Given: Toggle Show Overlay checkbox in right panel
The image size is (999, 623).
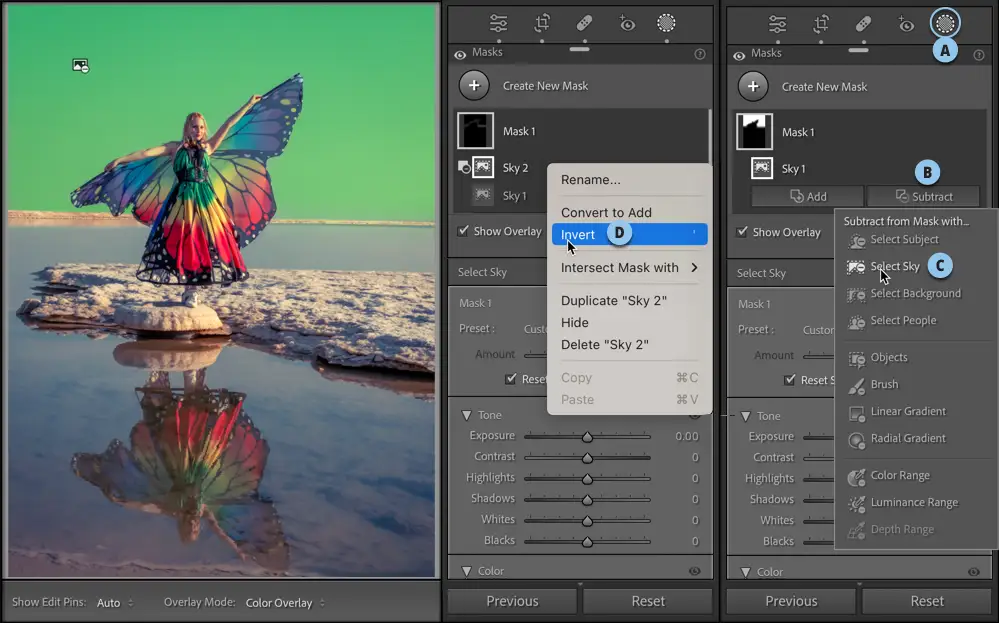Looking at the screenshot, I should [742, 232].
